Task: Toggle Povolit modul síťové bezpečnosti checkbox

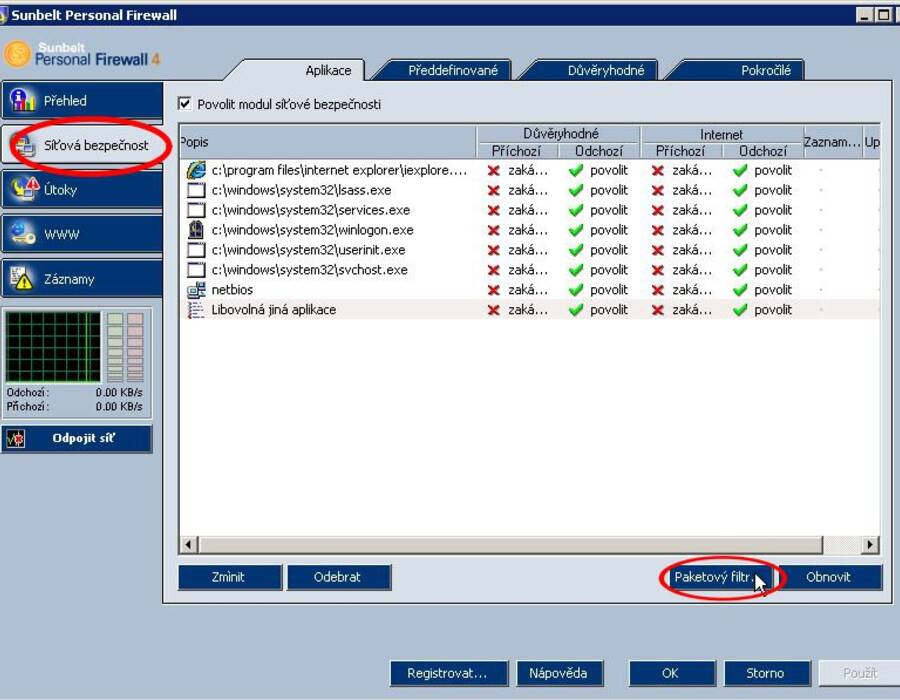Action: [x=184, y=104]
